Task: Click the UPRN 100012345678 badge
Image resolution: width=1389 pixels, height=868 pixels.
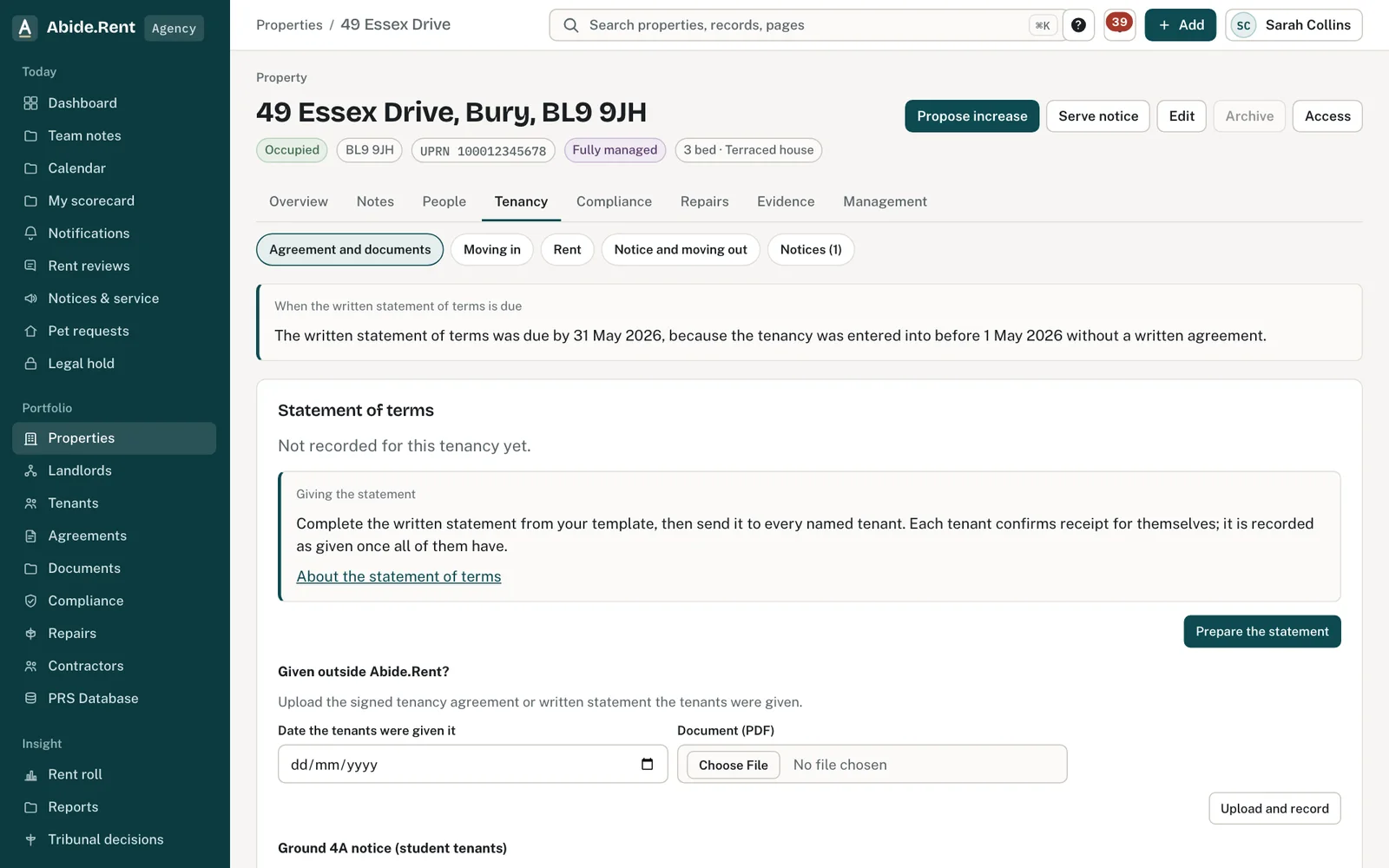Action: tap(483, 150)
